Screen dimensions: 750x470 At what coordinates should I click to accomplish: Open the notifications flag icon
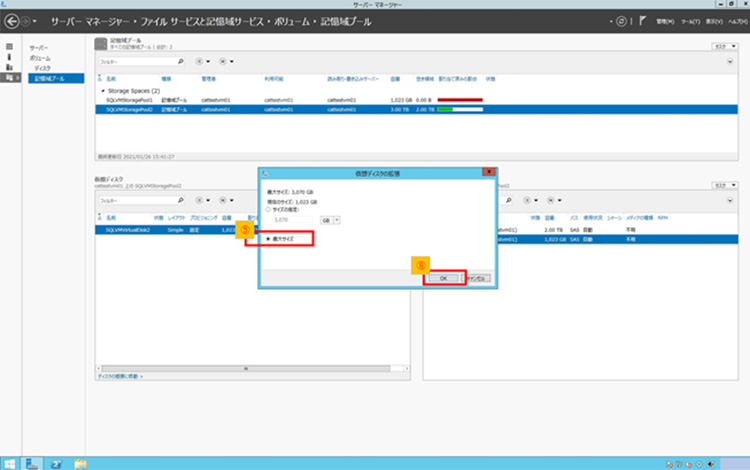tap(643, 20)
